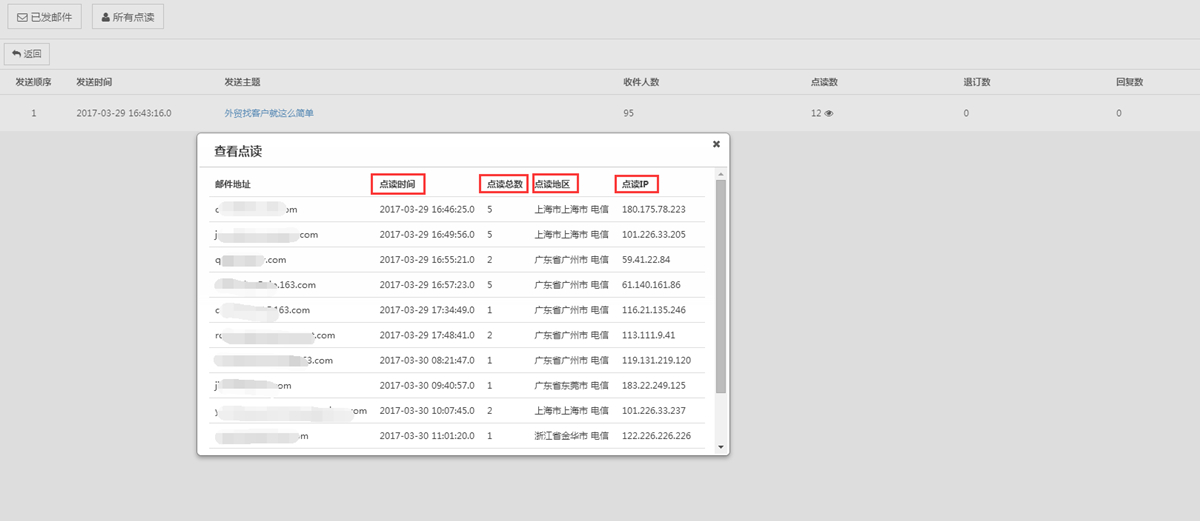Image resolution: width=1200 pixels, height=521 pixels.
Task: Click the 点读时间 column header
Action: (x=397, y=184)
